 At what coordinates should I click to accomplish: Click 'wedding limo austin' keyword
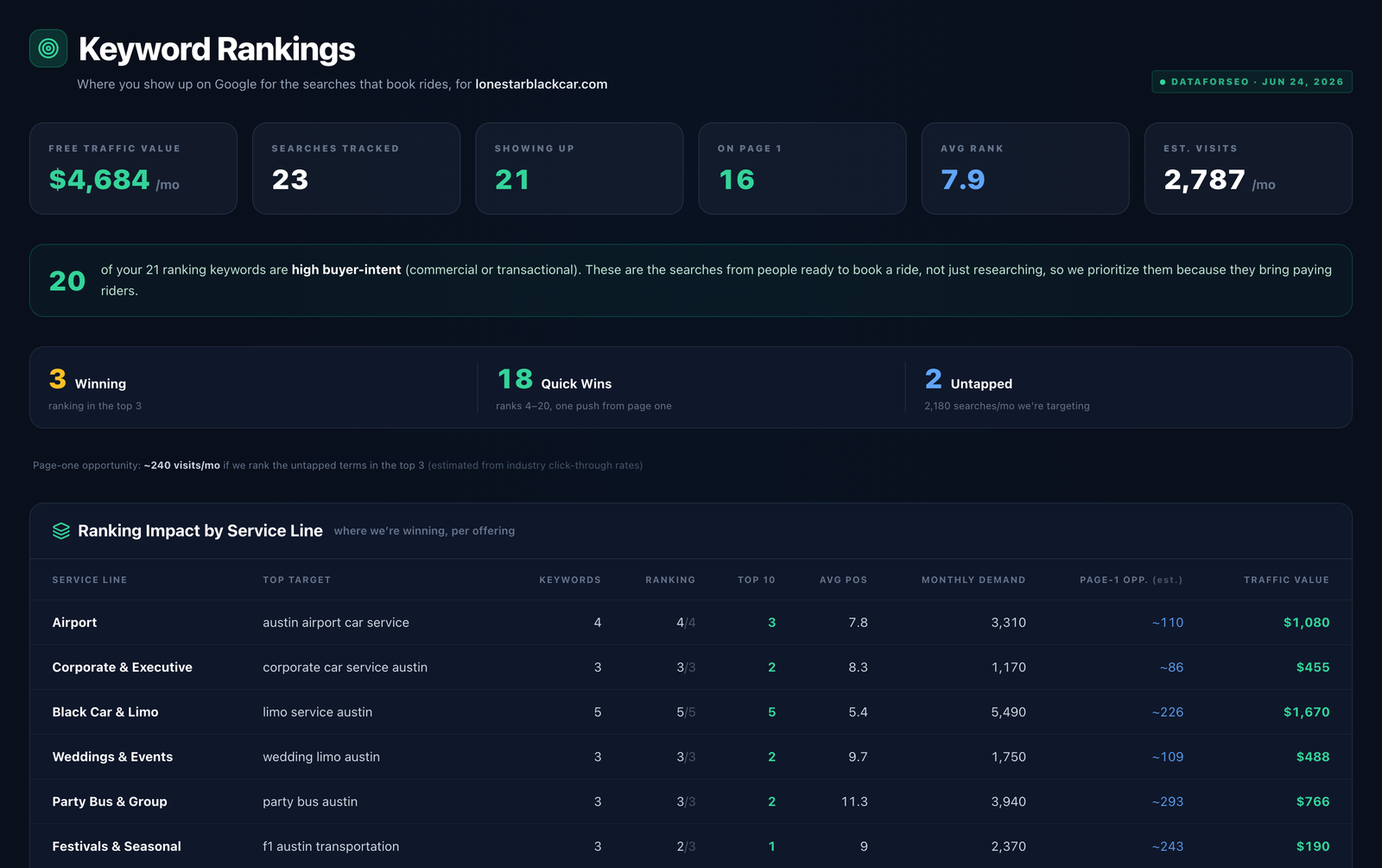pyautogui.click(x=321, y=757)
